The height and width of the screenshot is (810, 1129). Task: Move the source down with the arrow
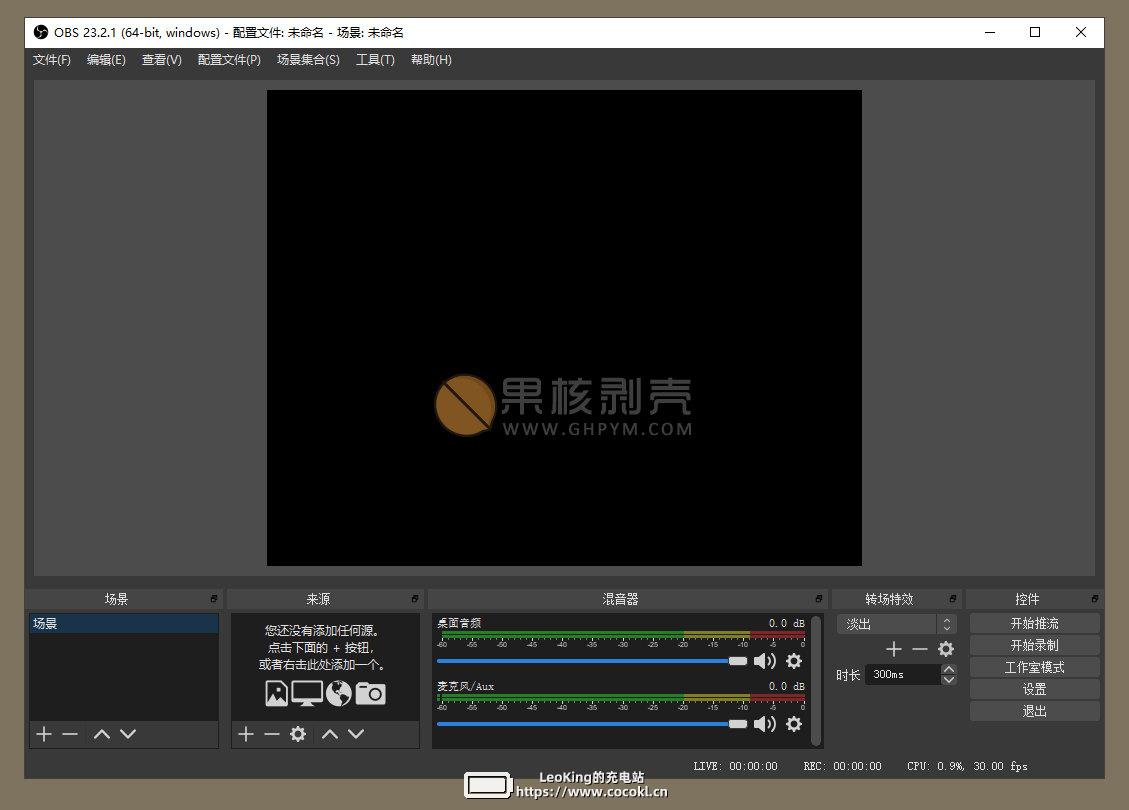pyautogui.click(x=356, y=734)
